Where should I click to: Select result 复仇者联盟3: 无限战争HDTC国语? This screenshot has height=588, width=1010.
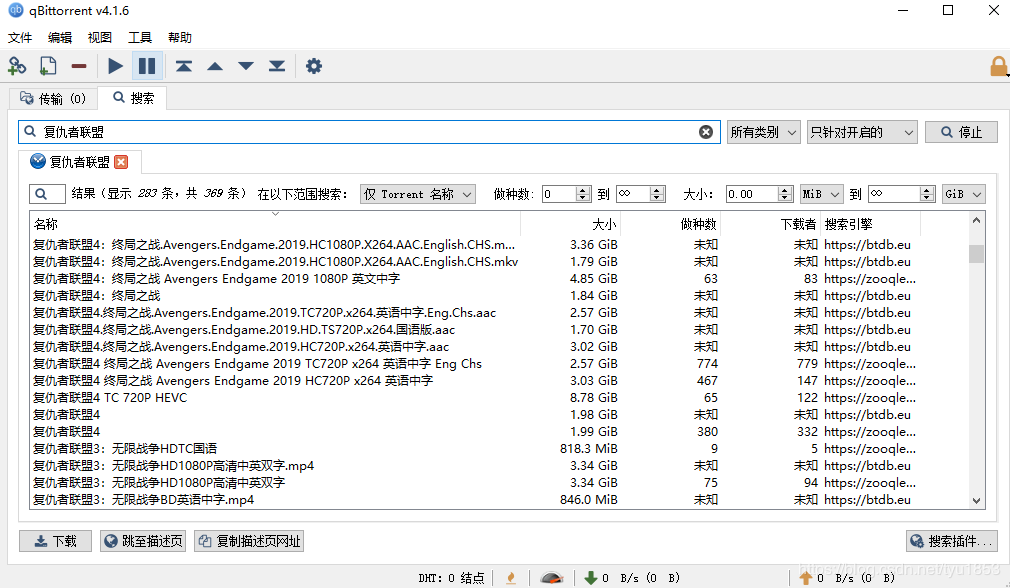(x=125, y=449)
